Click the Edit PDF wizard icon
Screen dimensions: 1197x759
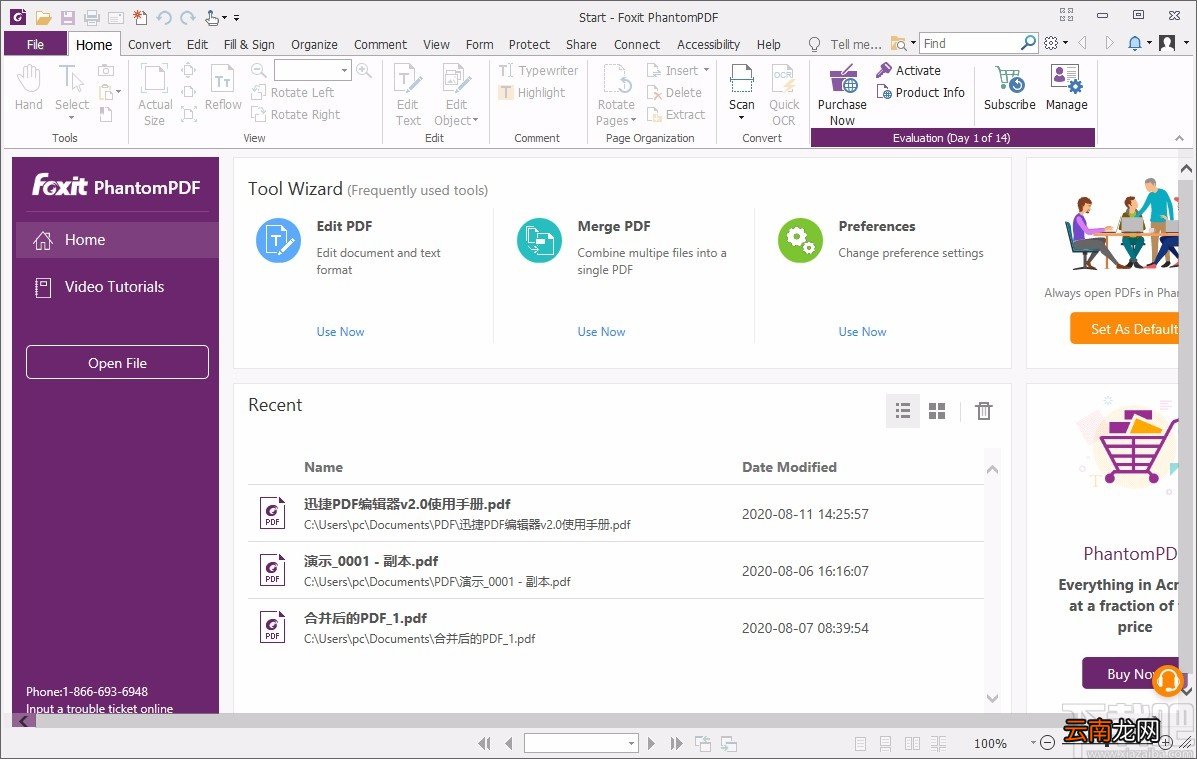(x=278, y=241)
